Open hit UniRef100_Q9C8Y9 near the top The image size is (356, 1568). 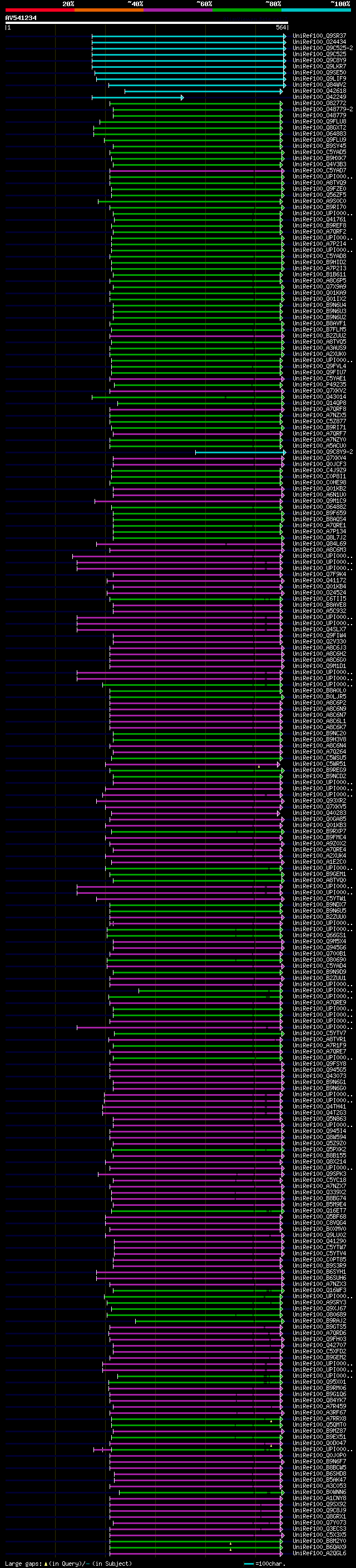319,60
